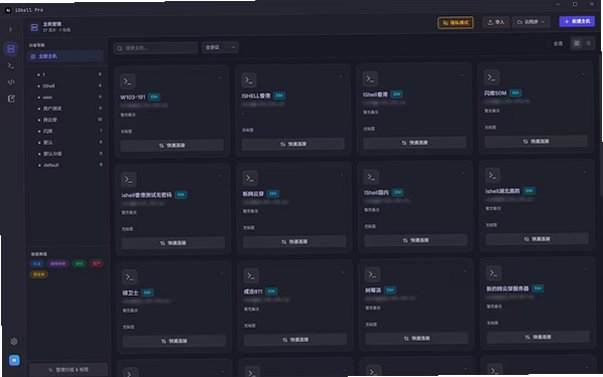Filter by the purple tag chip

[58, 264]
